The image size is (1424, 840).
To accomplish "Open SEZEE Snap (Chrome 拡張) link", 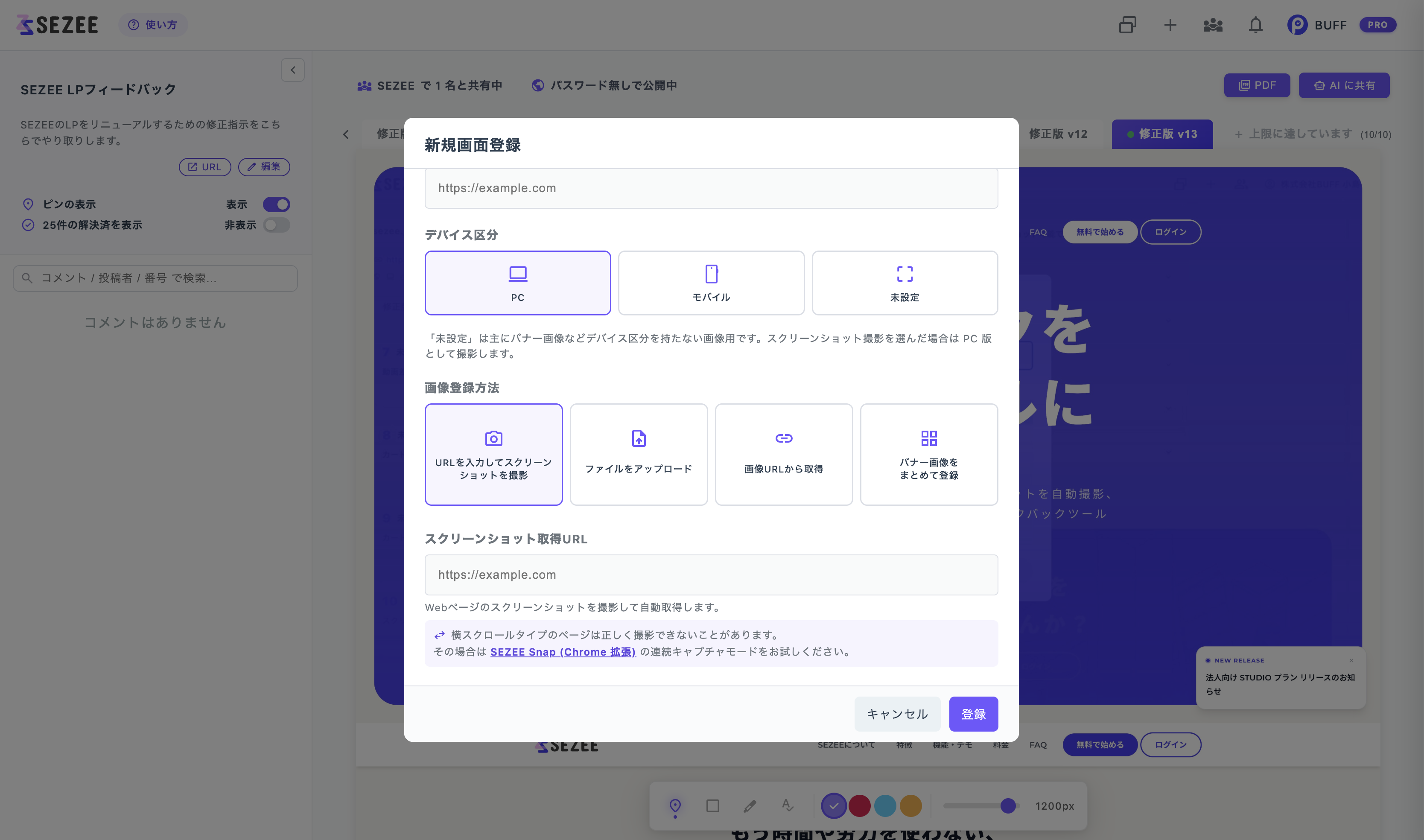I will [x=563, y=651].
